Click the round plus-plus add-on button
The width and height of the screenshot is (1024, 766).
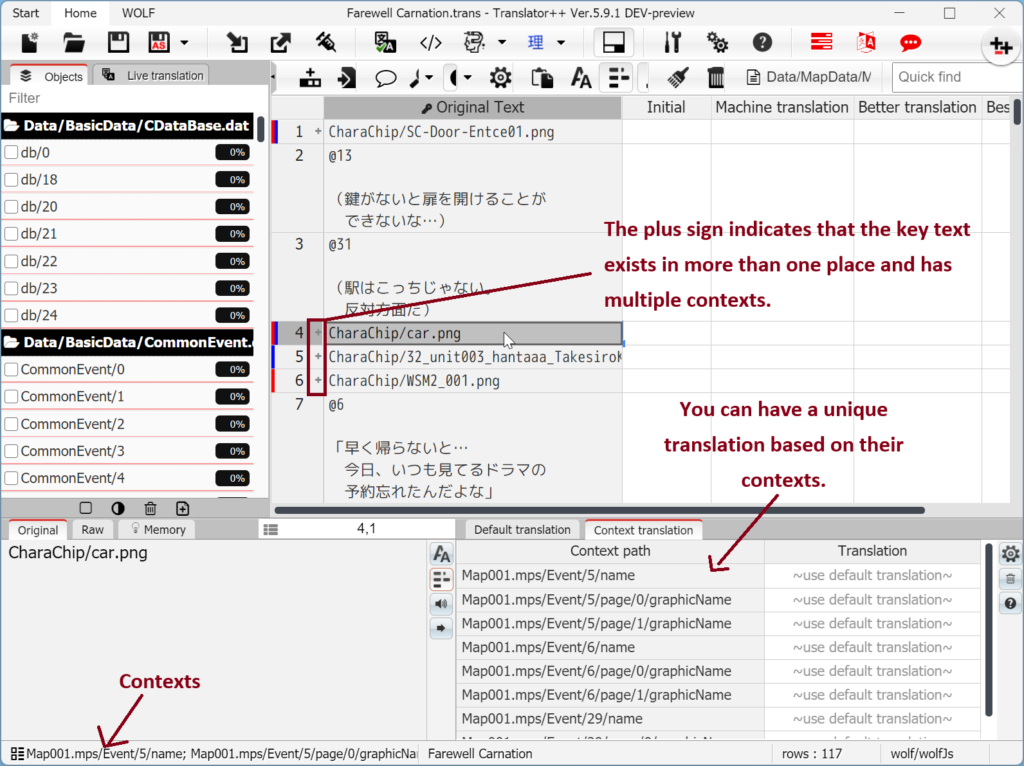(x=1001, y=46)
